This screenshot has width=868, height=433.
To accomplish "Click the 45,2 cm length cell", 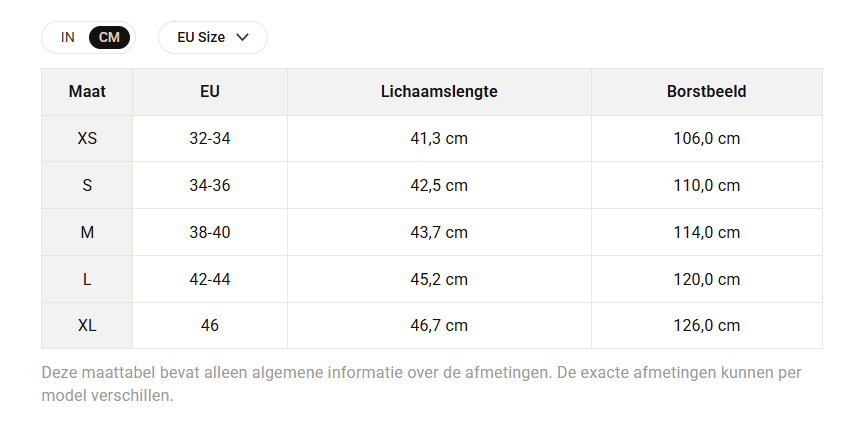I will (439, 279).
